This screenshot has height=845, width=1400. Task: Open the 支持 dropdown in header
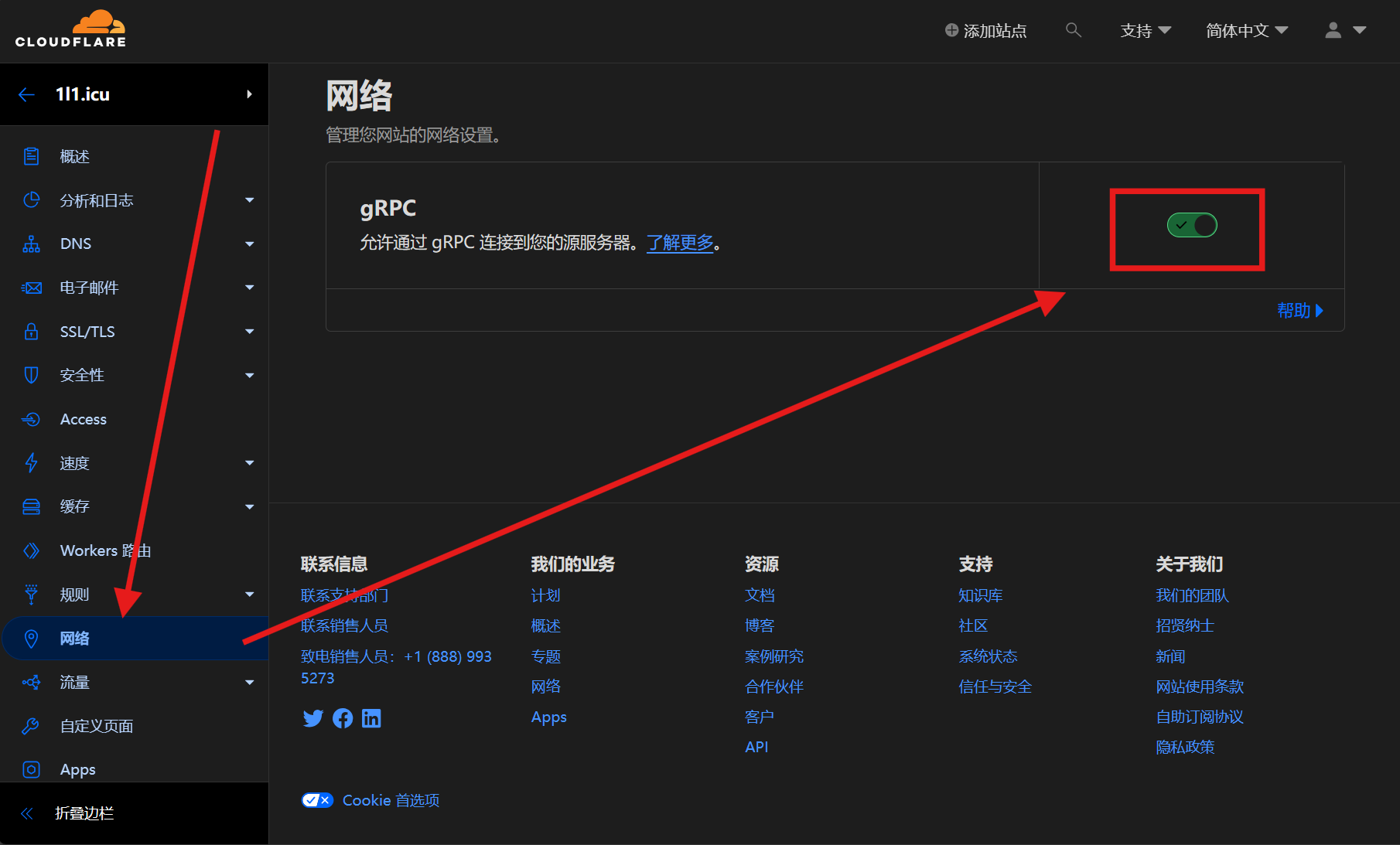(1146, 30)
